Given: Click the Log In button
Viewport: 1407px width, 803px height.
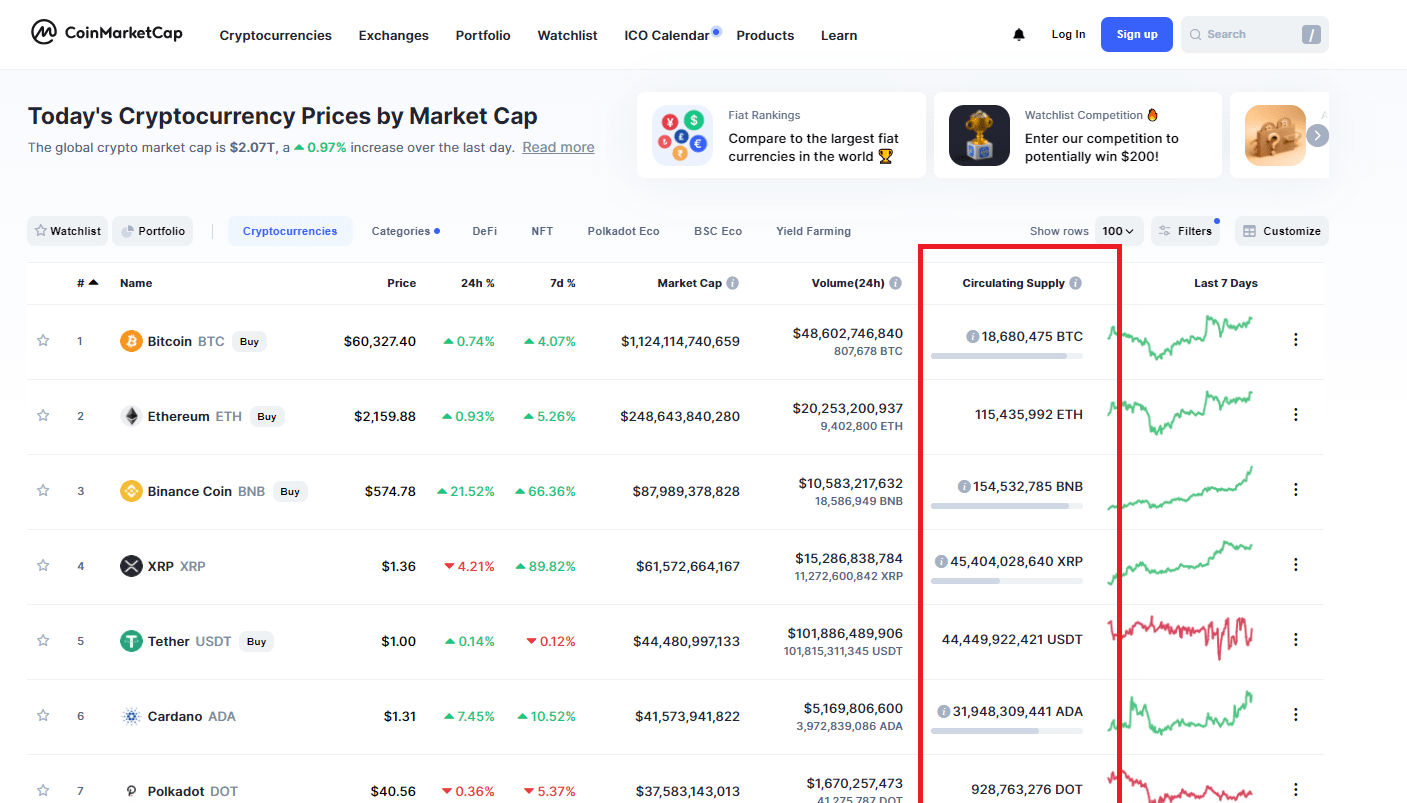Looking at the screenshot, I should [1068, 34].
